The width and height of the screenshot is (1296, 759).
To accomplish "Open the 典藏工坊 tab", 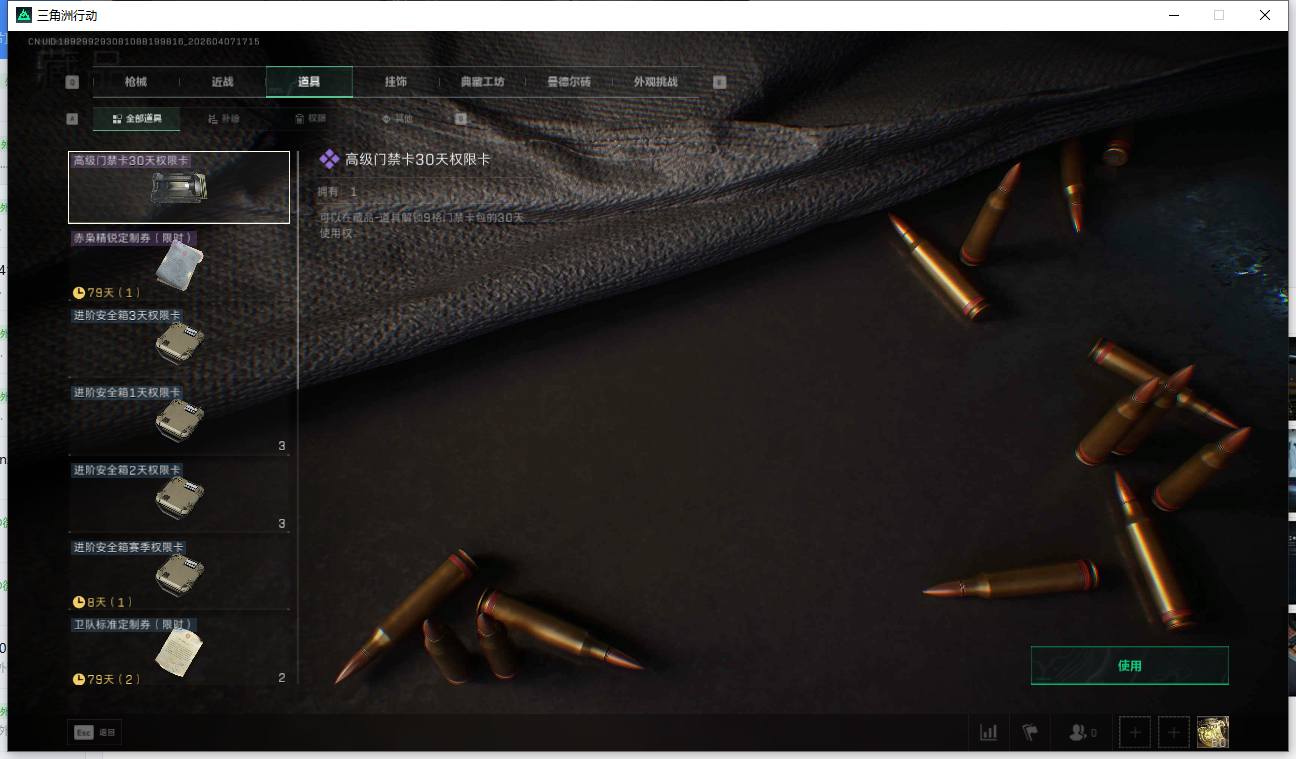I will 482,82.
